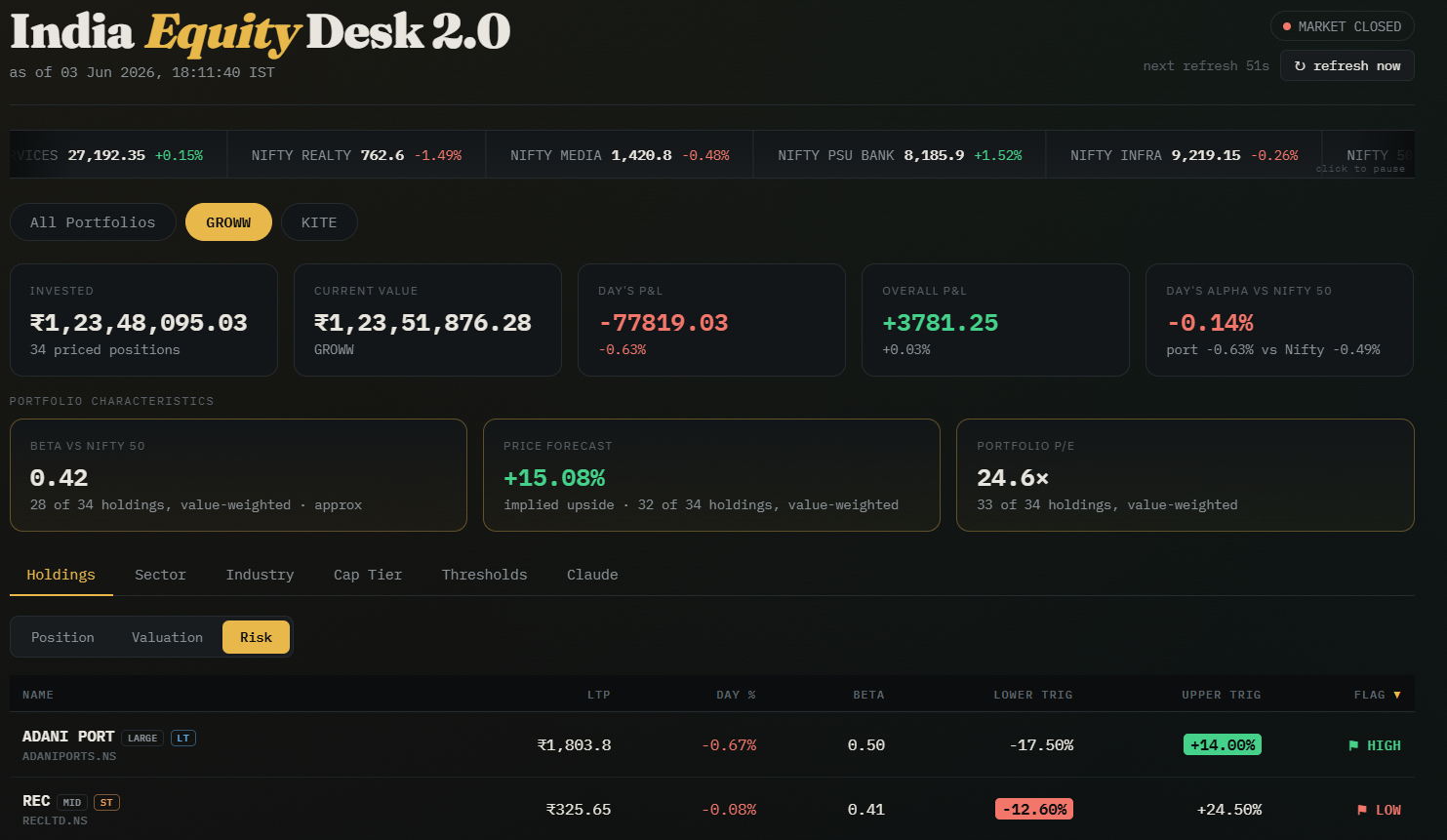Click the ST badge on REC
1447x840 pixels.
(106, 802)
